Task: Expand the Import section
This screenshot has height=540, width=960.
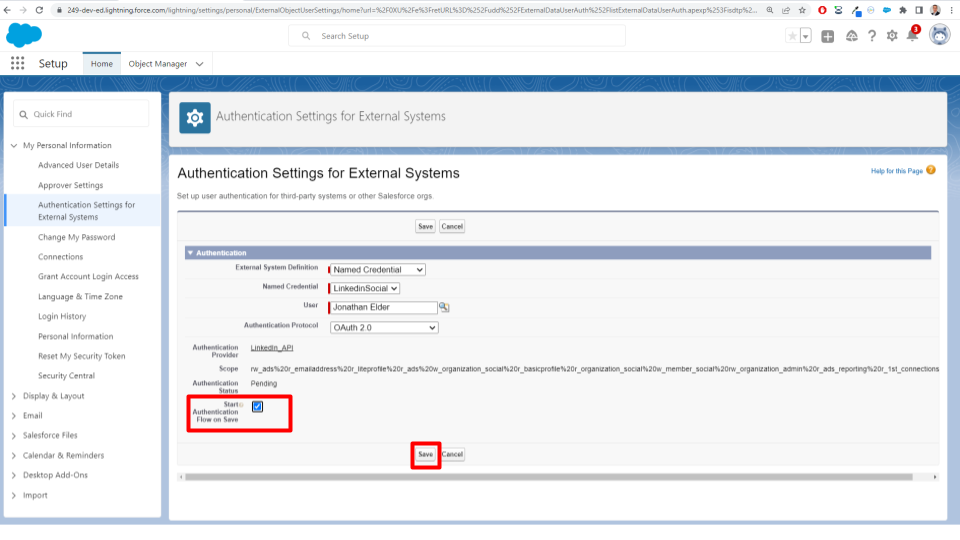Action: [14, 495]
